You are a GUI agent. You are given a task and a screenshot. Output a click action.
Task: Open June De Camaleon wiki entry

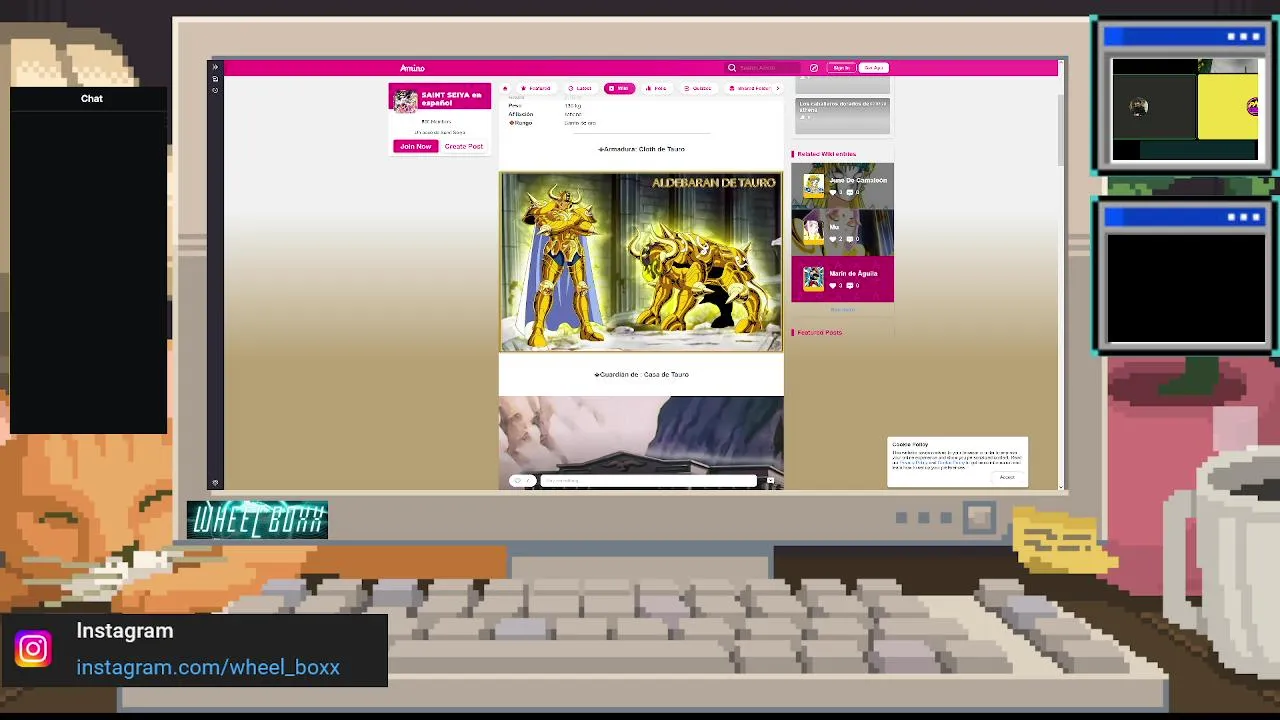842,186
